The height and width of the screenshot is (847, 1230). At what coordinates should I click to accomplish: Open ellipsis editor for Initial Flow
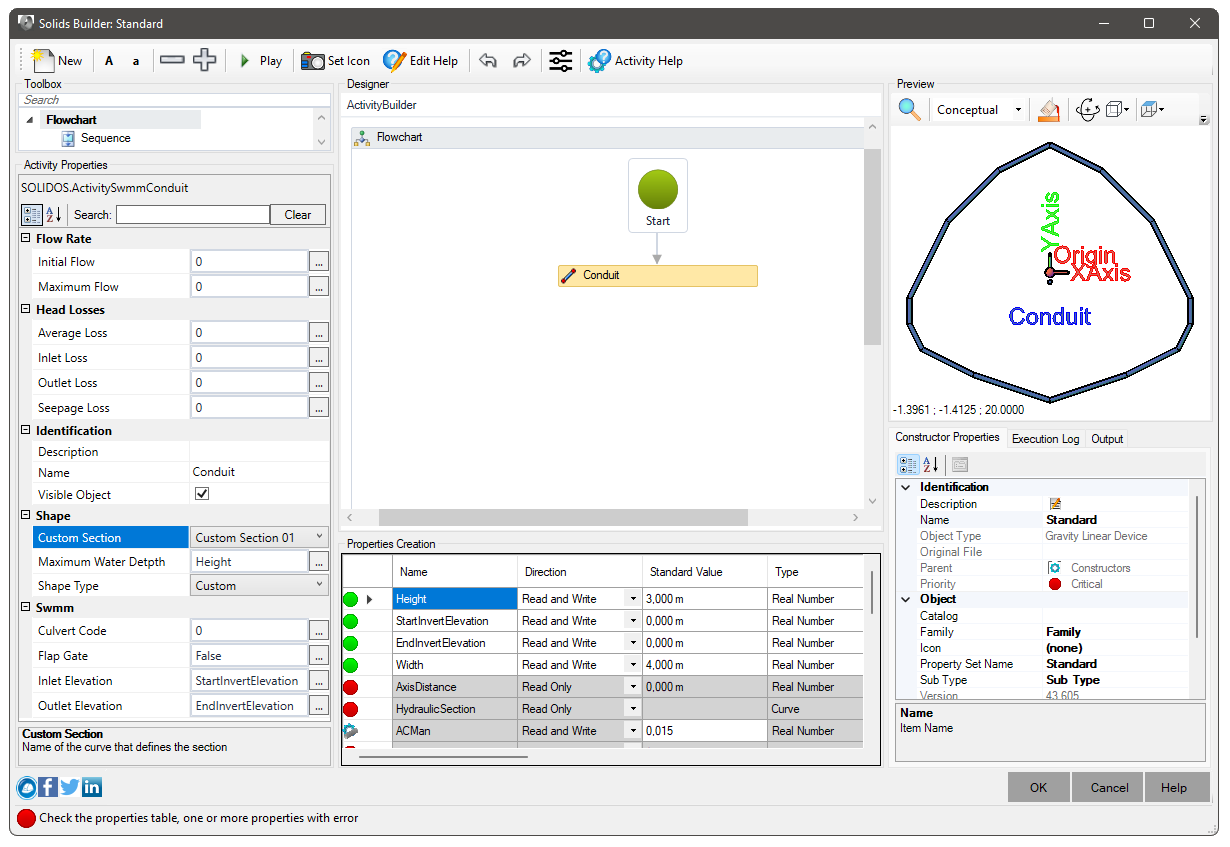pos(319,262)
